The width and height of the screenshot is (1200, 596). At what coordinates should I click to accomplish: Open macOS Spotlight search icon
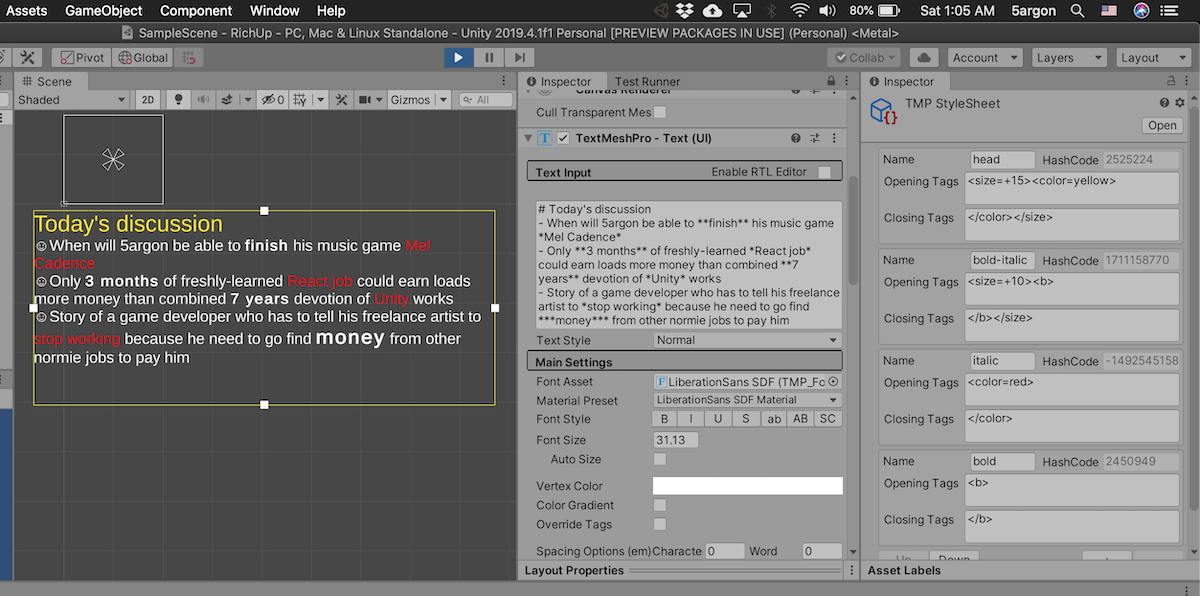tap(1077, 11)
